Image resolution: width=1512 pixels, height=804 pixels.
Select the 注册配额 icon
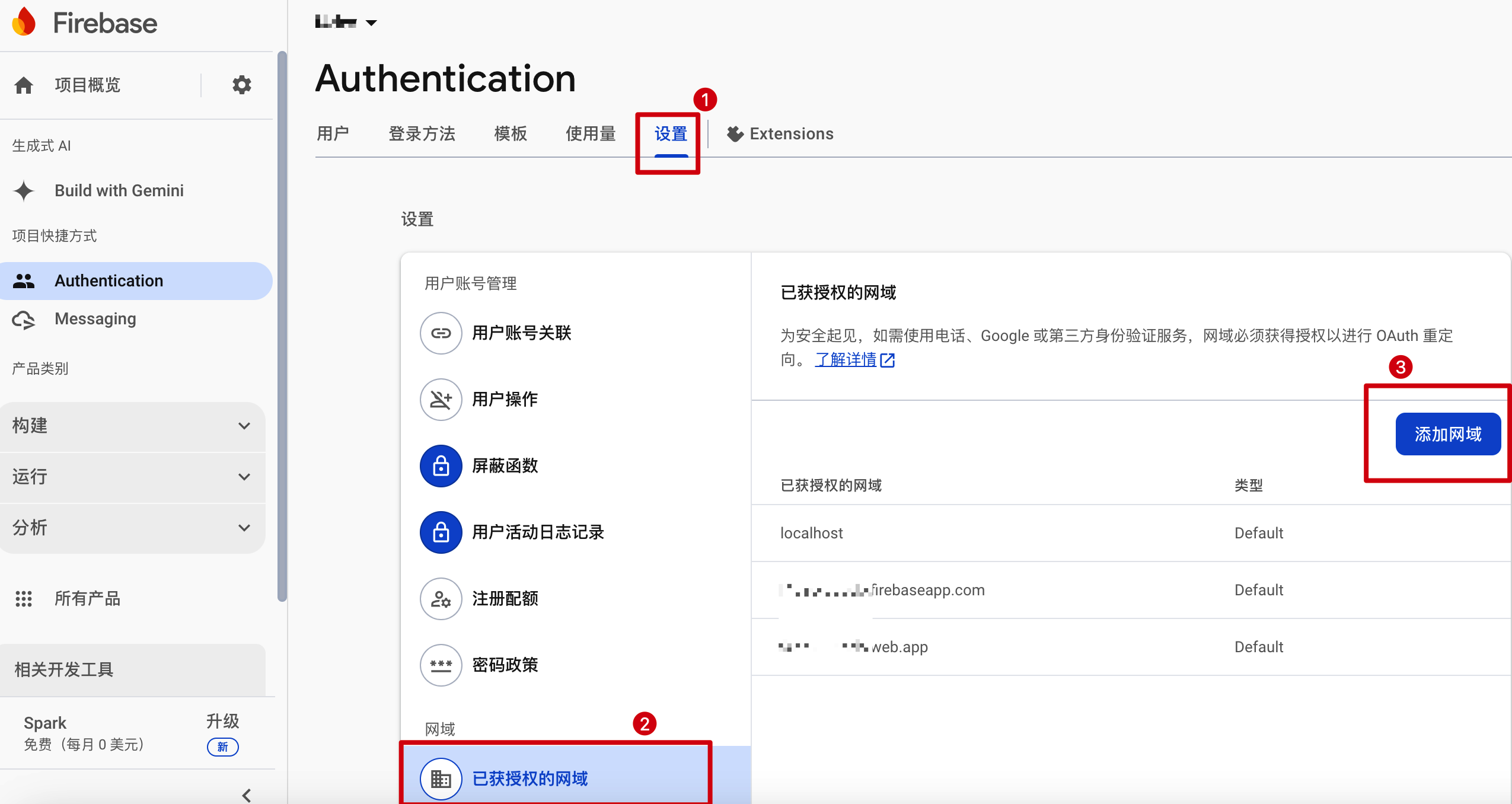pyautogui.click(x=441, y=598)
